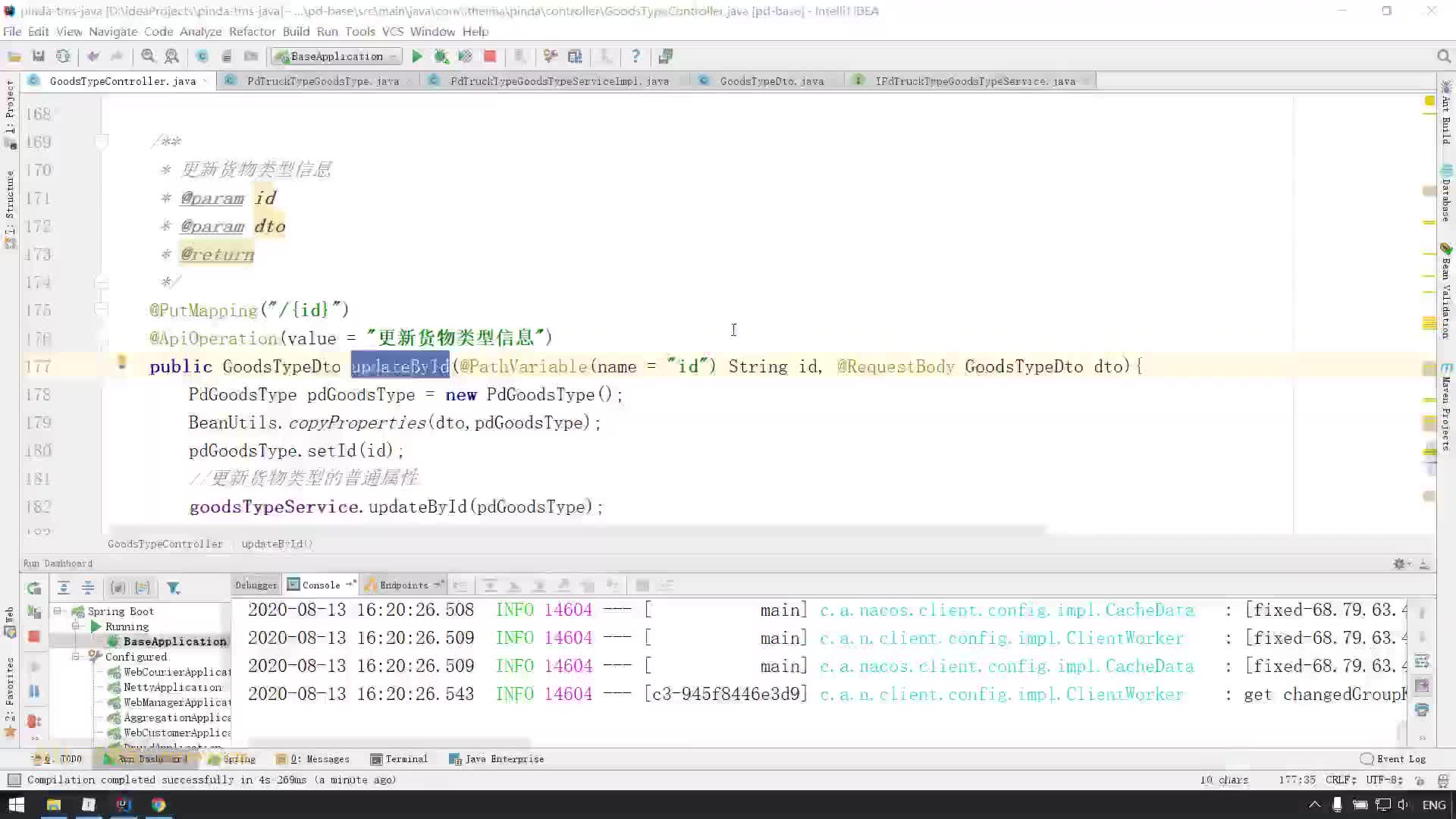The width and height of the screenshot is (1456, 819).
Task: Navigate back using the Back arrow icon
Action: pyautogui.click(x=93, y=56)
